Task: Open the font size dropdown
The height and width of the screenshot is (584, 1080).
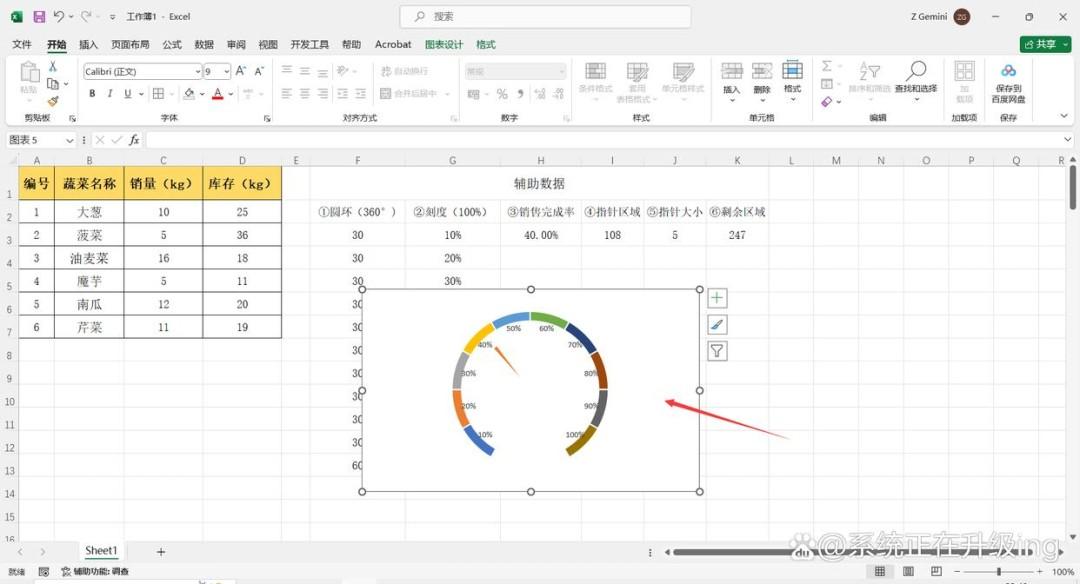Action: [227, 72]
